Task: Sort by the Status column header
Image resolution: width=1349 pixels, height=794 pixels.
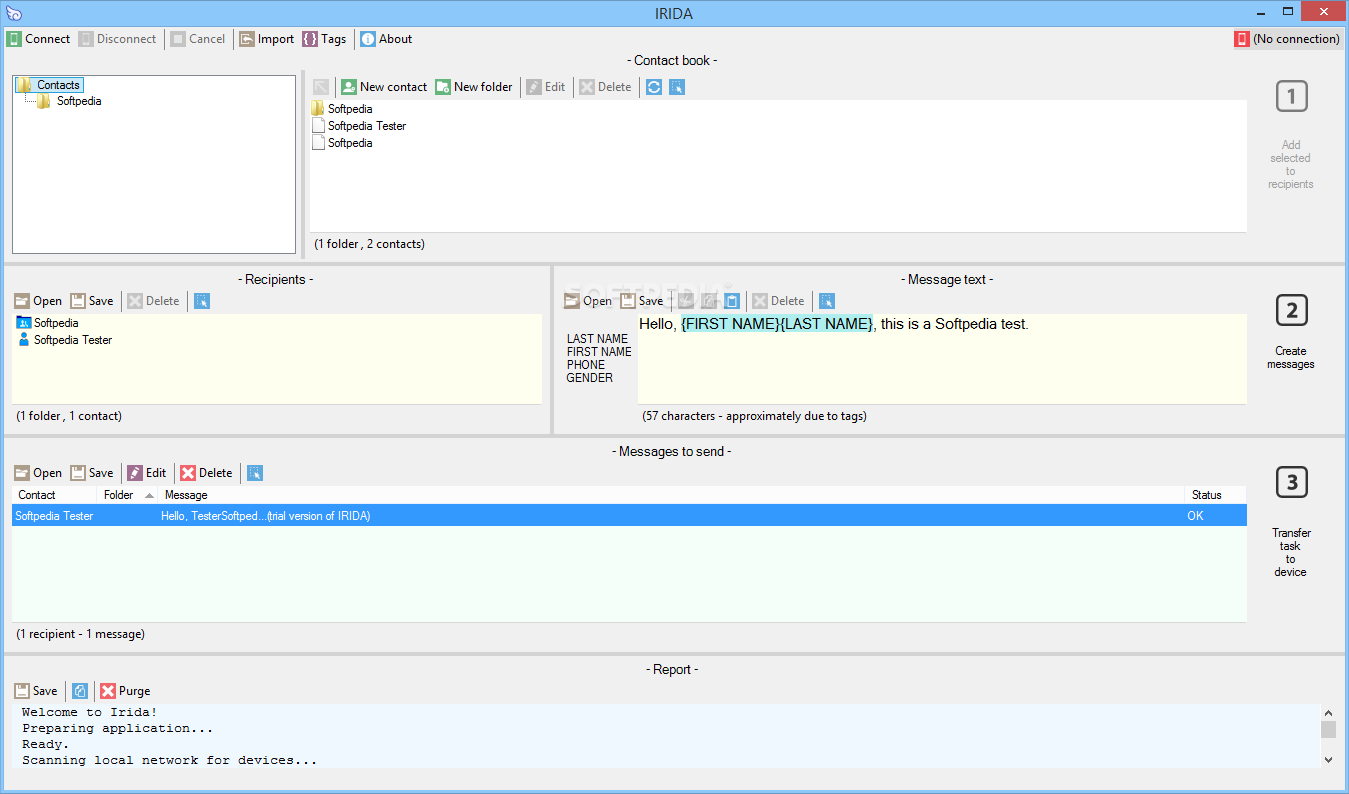Action: coord(1215,495)
